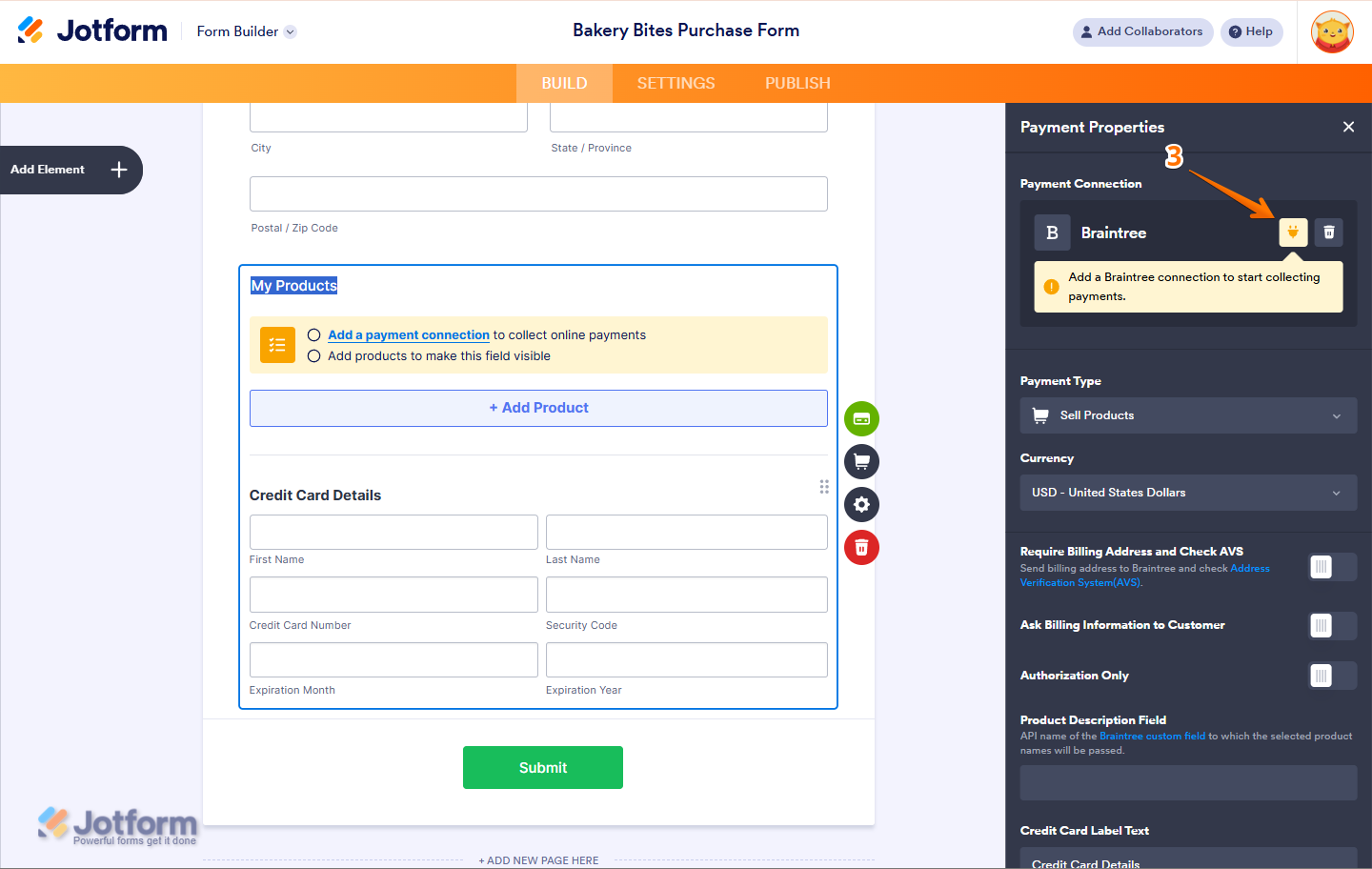Click the yellow Braintree connection plug icon
This screenshot has width=1372, height=869.
[1293, 232]
